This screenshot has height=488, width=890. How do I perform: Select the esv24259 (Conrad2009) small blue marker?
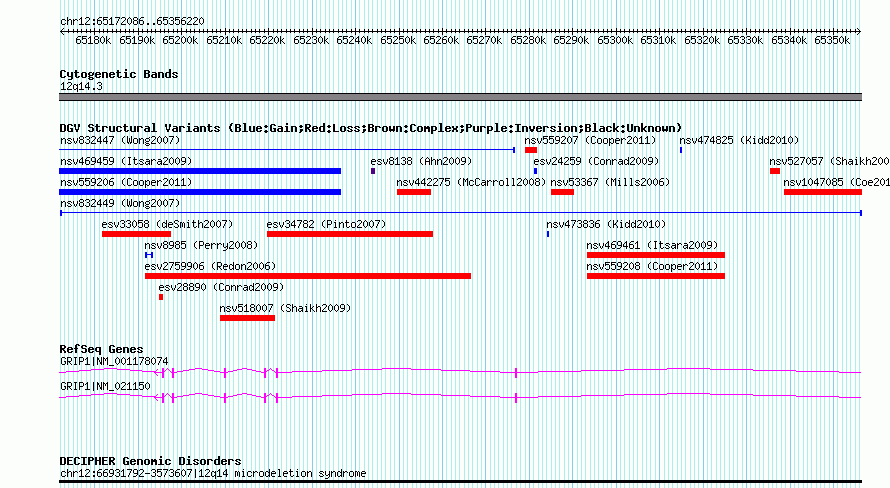[535, 171]
